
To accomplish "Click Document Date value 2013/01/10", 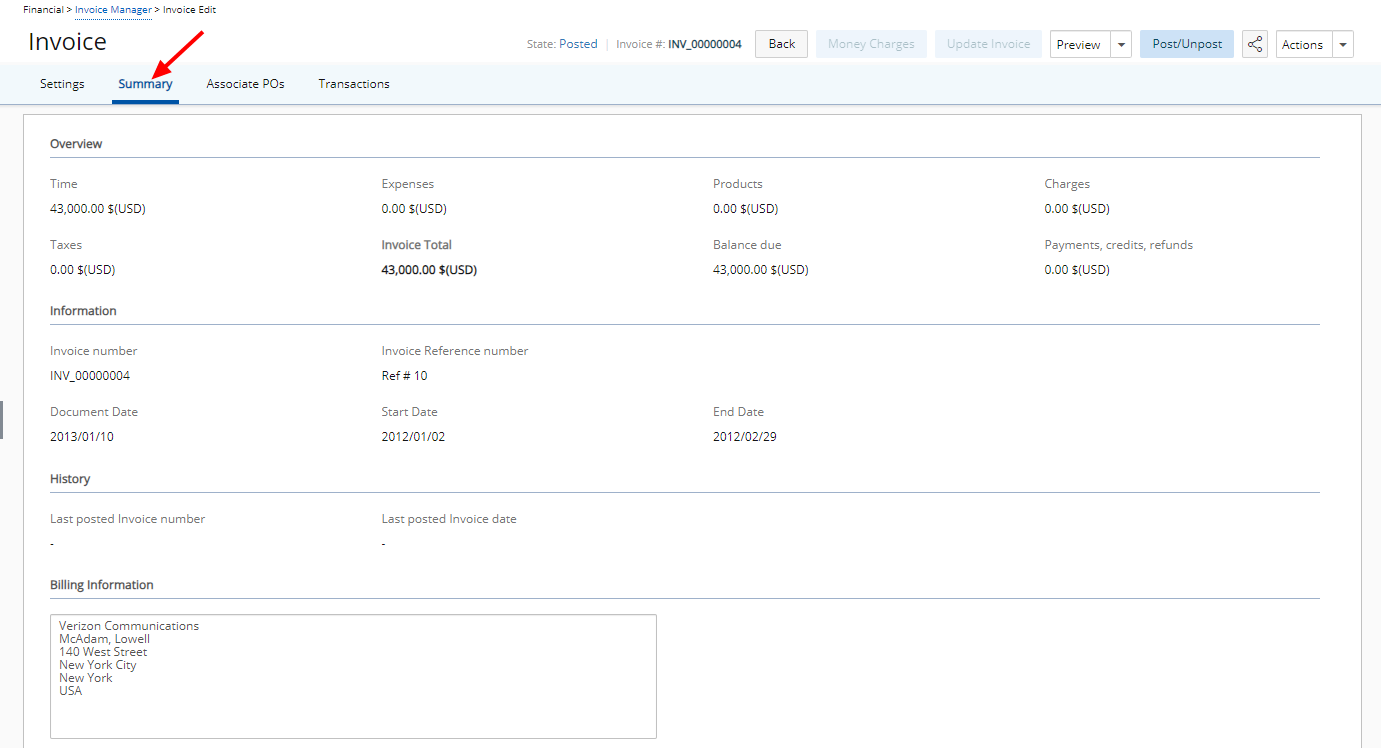I will [82, 437].
